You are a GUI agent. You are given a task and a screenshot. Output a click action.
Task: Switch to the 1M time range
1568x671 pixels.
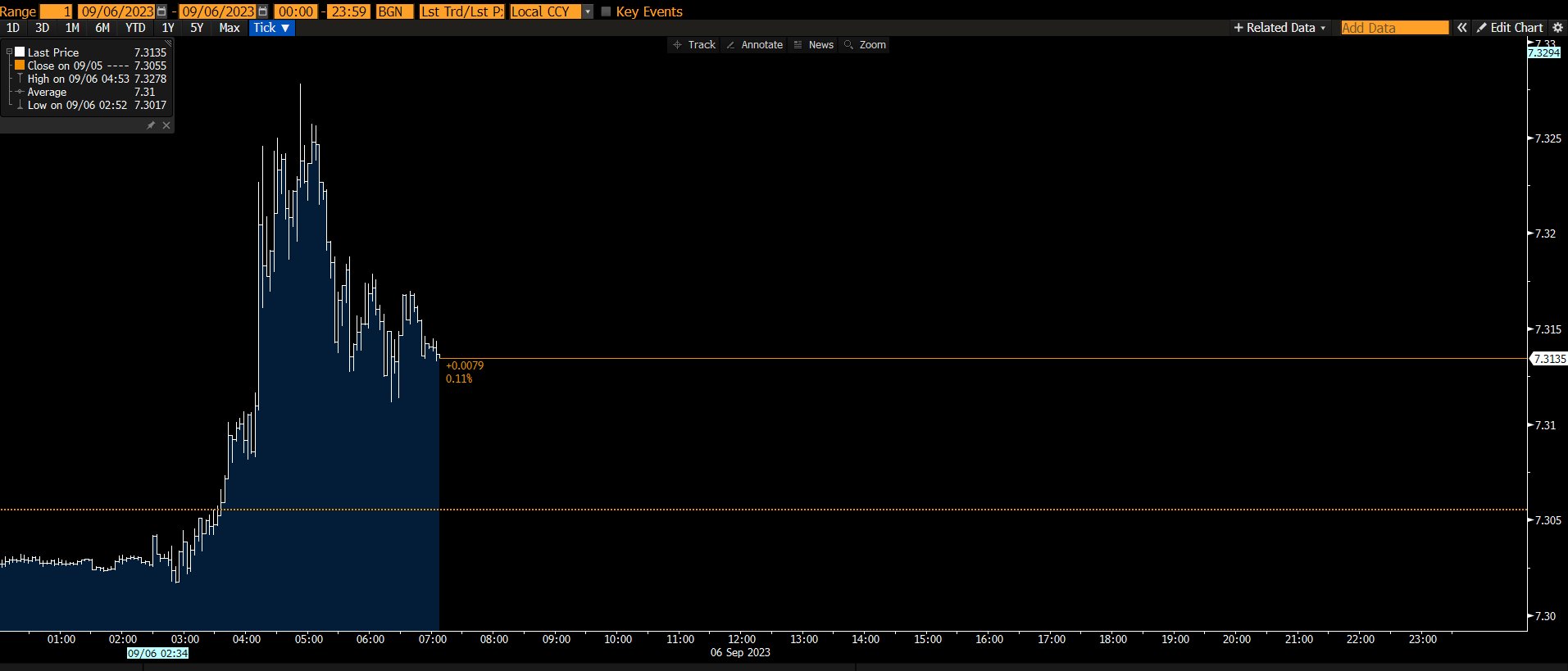point(72,28)
